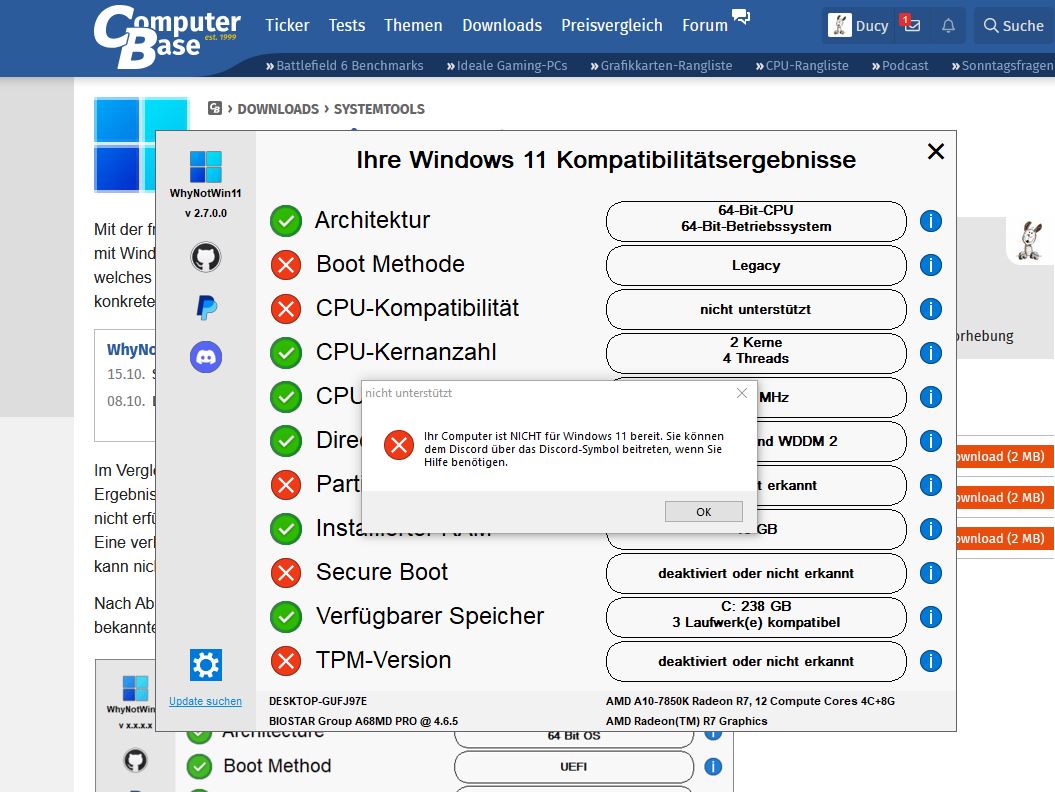Open CPU-Rangliste link
1055x792 pixels.
click(x=802, y=65)
